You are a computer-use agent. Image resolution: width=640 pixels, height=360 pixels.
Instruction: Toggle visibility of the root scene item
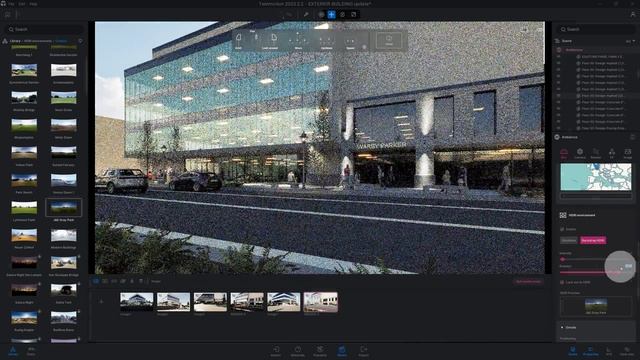tap(558, 50)
